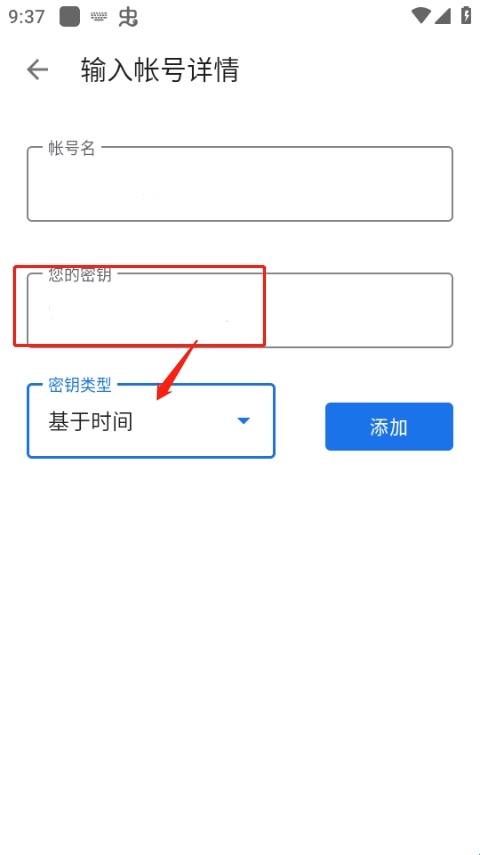
Task: Open the 基于时间 key type selector
Action: [x=151, y=421]
